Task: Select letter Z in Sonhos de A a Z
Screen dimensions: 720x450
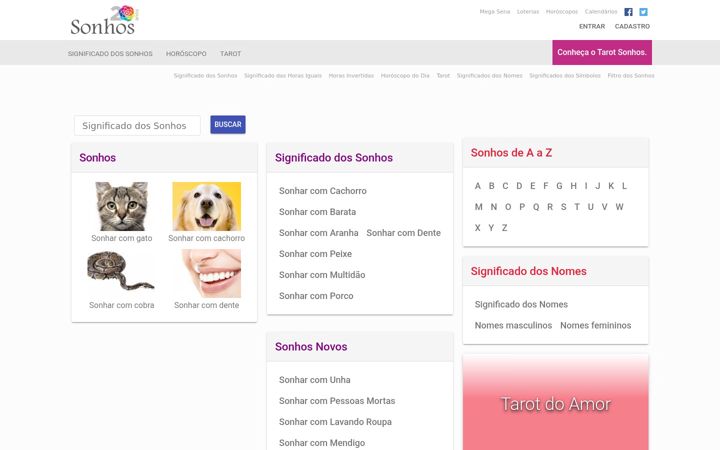Action: (504, 228)
